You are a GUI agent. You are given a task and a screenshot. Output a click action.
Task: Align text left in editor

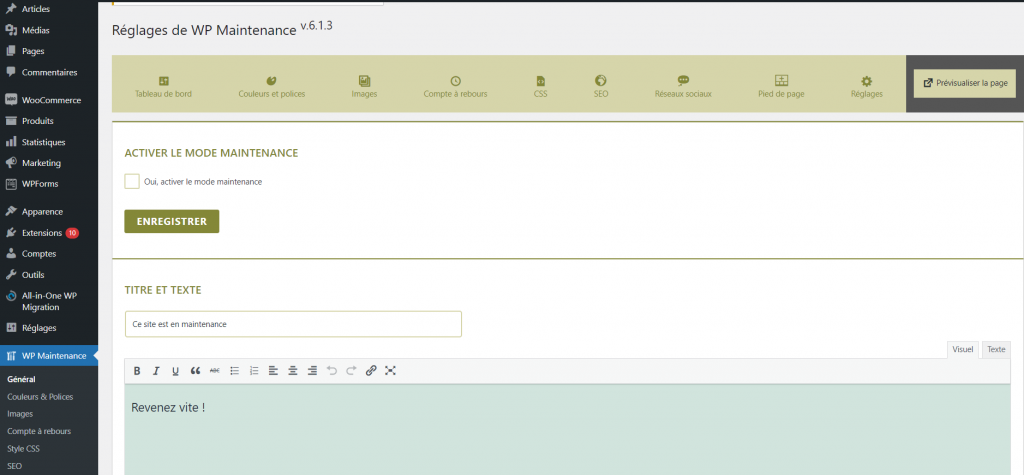tap(273, 370)
